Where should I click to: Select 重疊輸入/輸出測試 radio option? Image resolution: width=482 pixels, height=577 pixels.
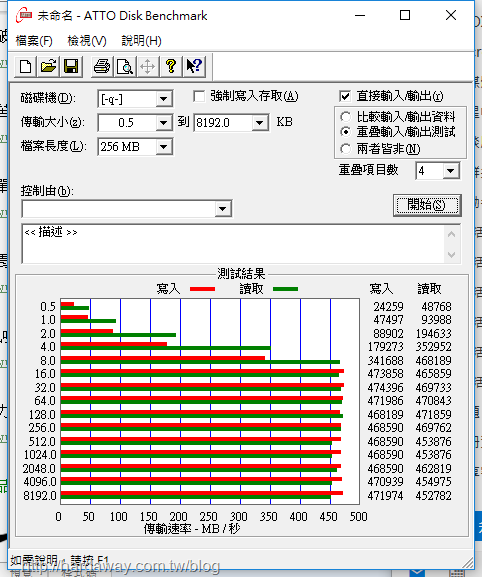(x=345, y=132)
